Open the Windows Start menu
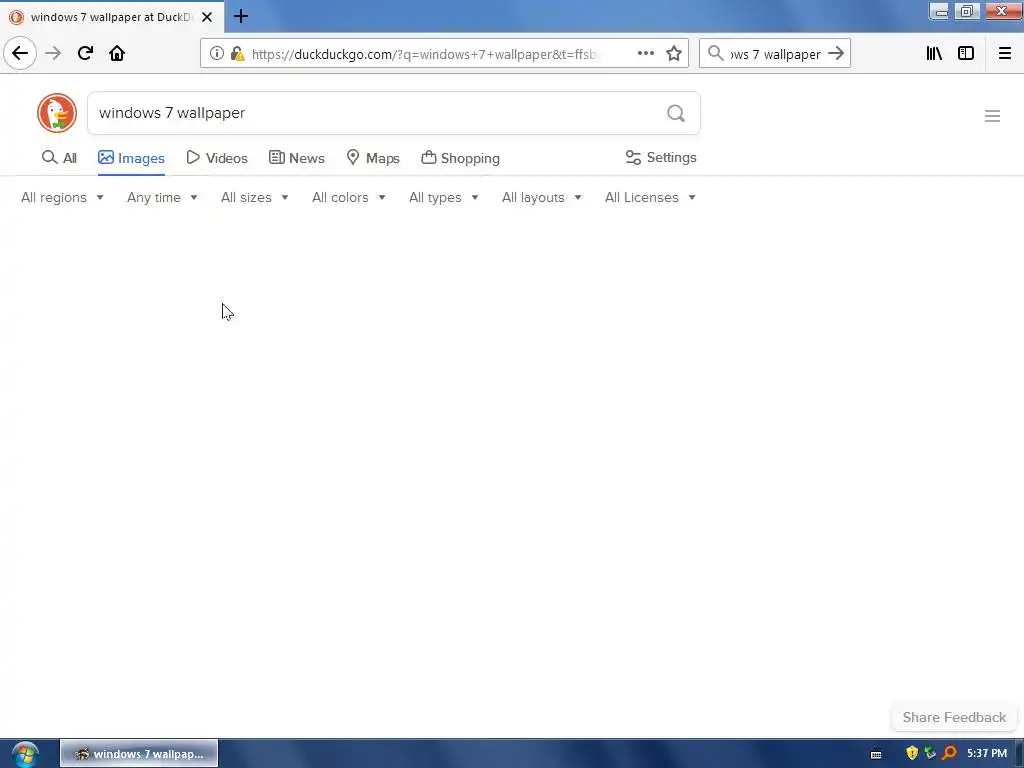Screen dimensions: 1024x768 (x=24, y=754)
